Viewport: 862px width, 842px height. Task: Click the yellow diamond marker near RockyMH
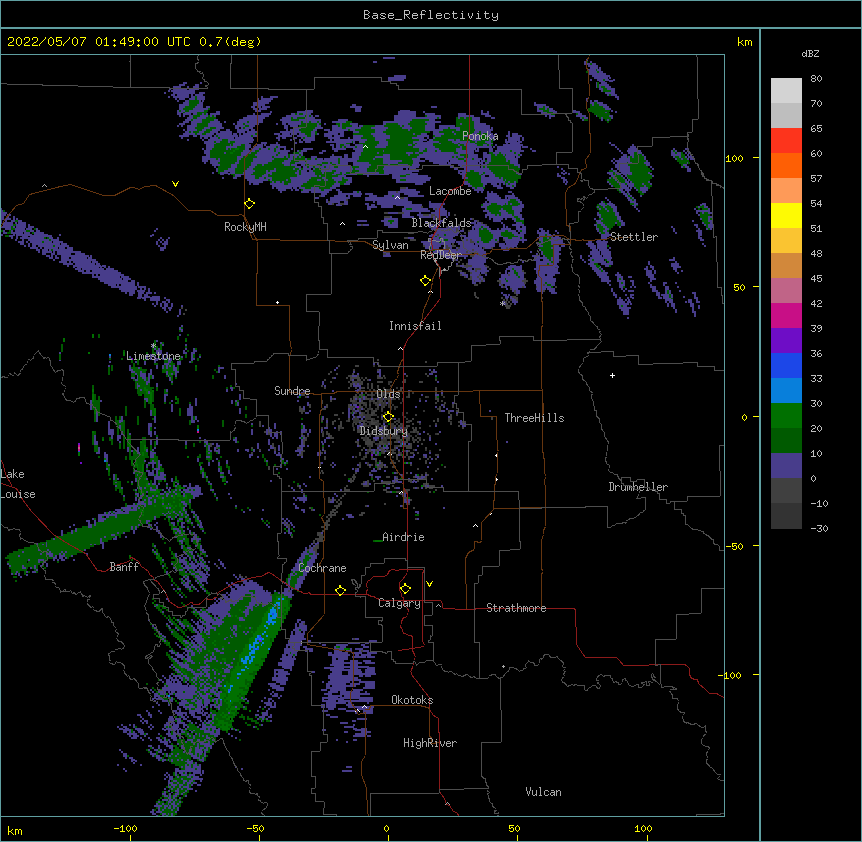[x=250, y=204]
